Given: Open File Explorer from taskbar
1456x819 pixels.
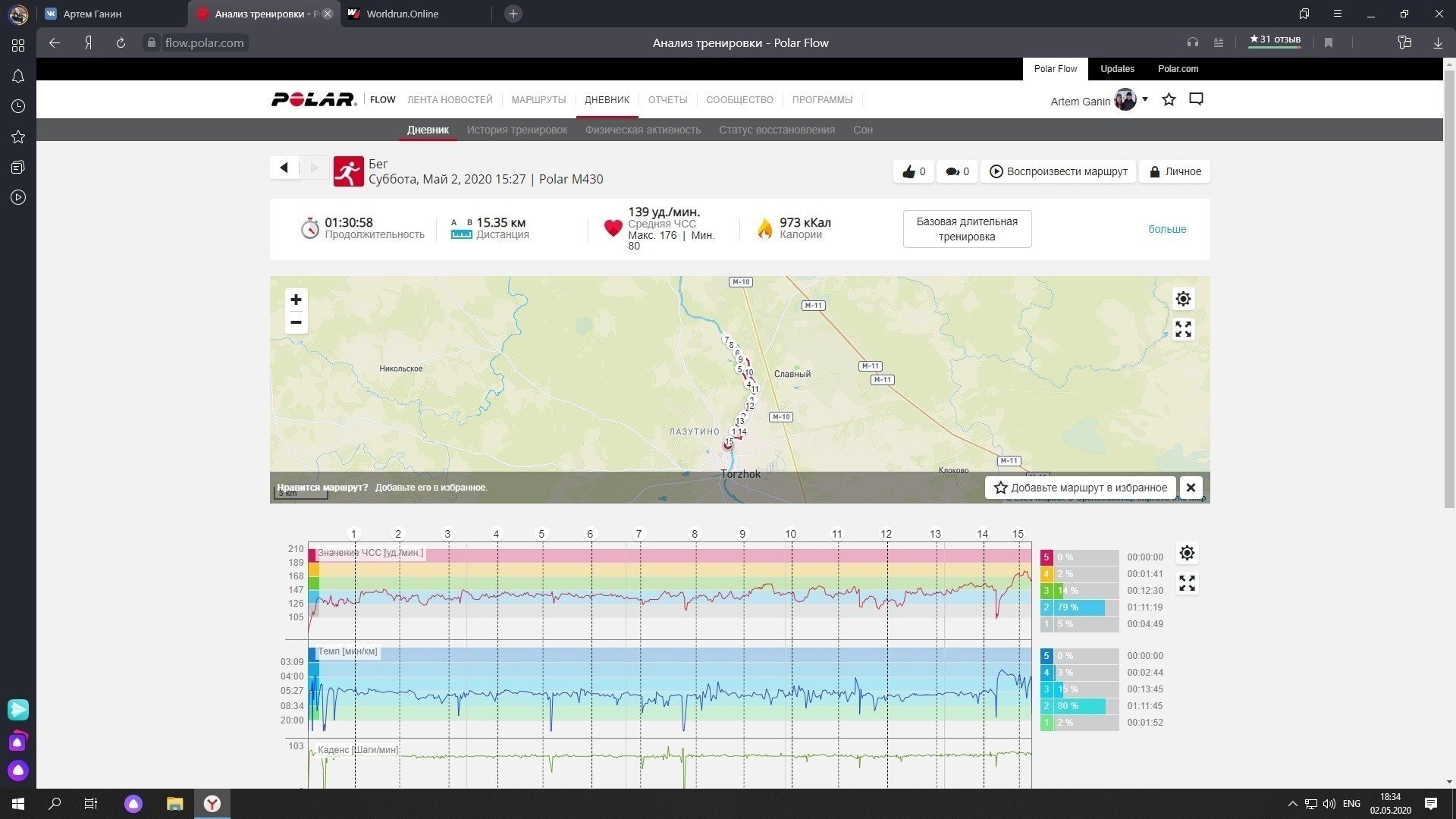Looking at the screenshot, I should click(x=175, y=804).
